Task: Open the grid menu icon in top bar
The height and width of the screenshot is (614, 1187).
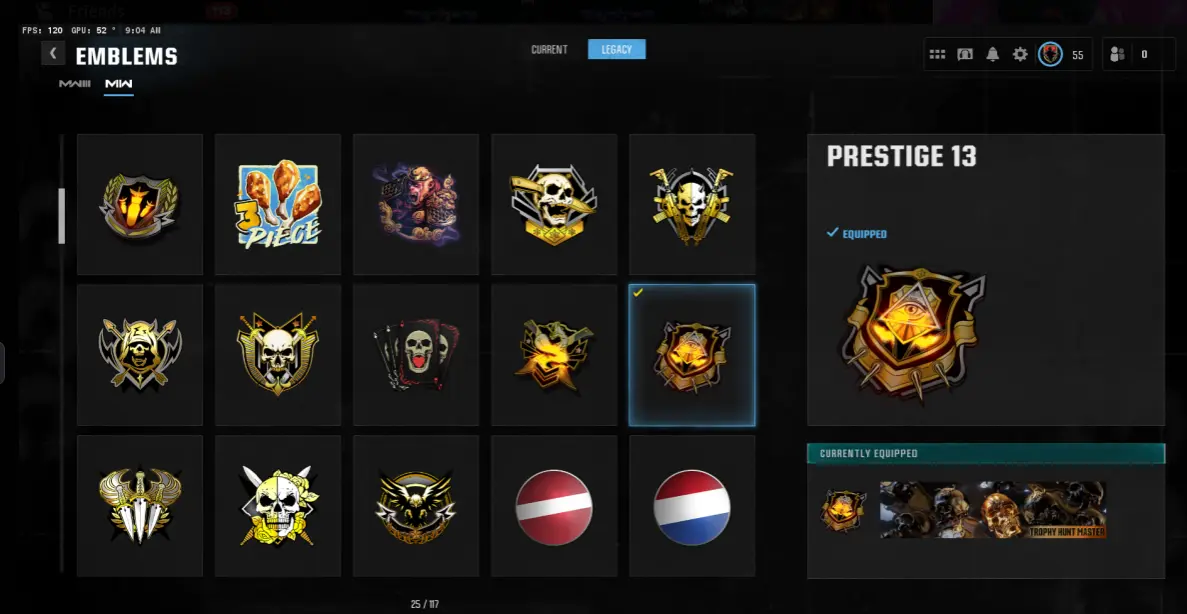Action: pos(937,55)
